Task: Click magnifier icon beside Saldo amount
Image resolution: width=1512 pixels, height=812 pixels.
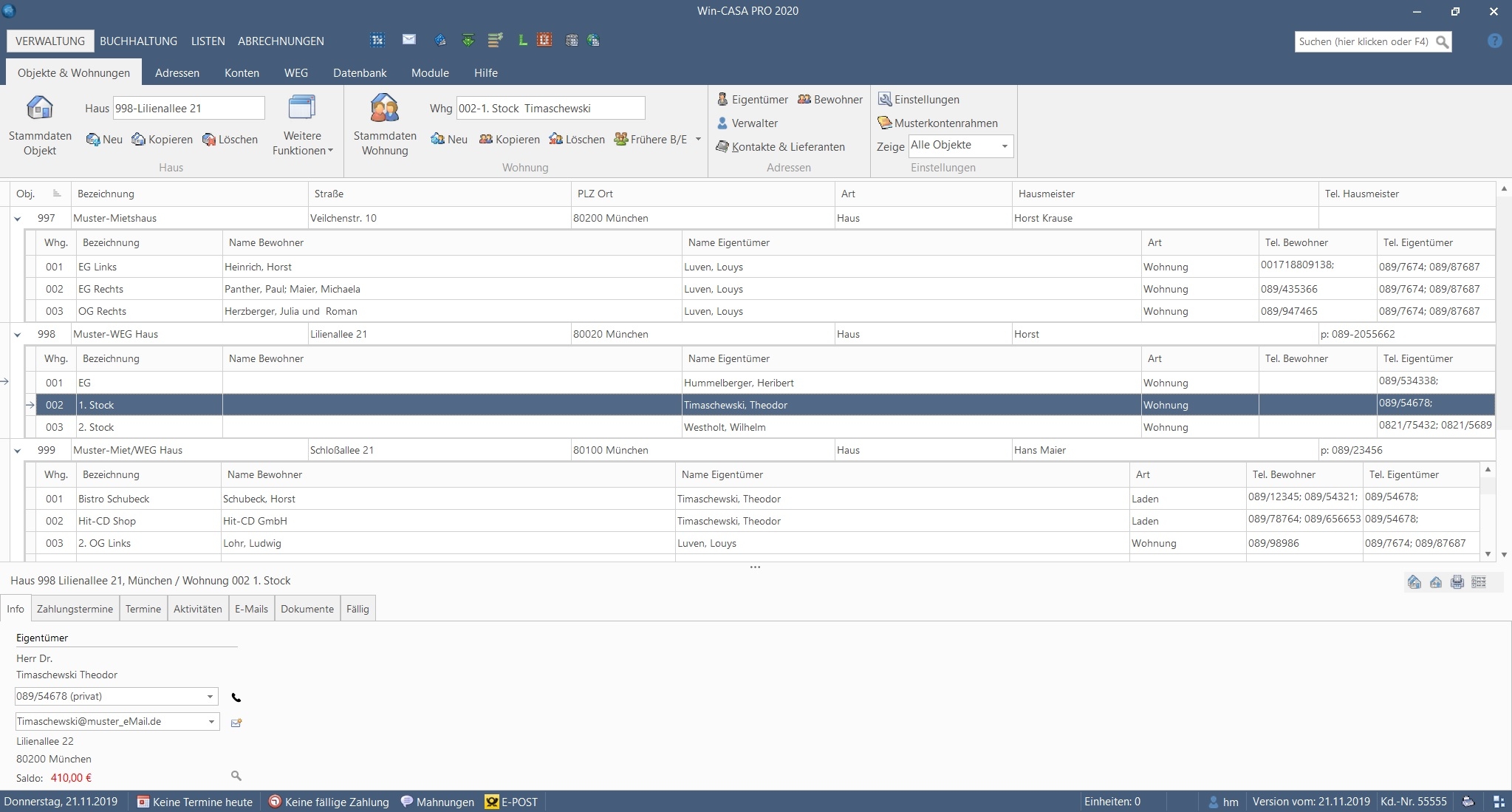Action: [236, 776]
